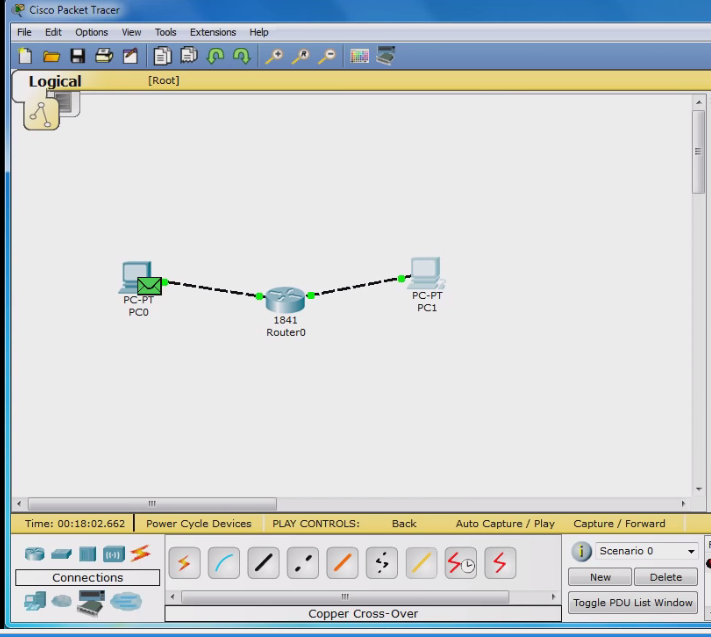
Task: Choose the yellow Coaxial cable
Action: [421, 563]
